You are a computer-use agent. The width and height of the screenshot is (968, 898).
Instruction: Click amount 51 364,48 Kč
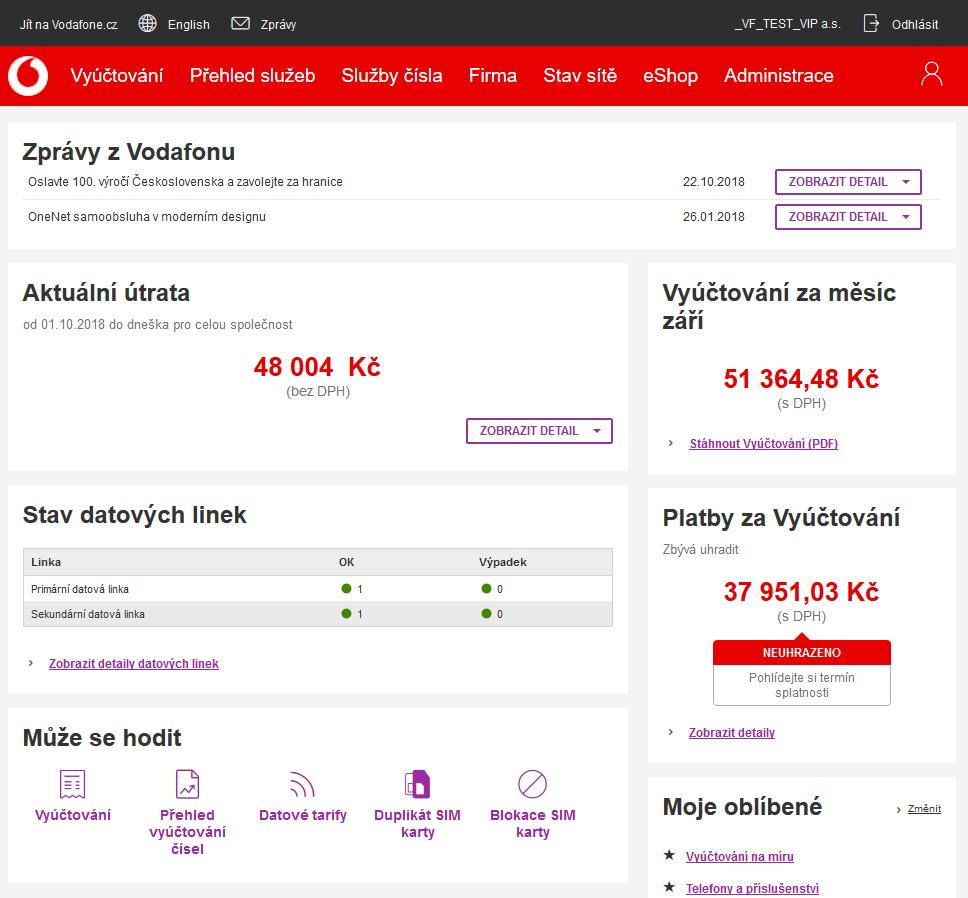pos(801,379)
